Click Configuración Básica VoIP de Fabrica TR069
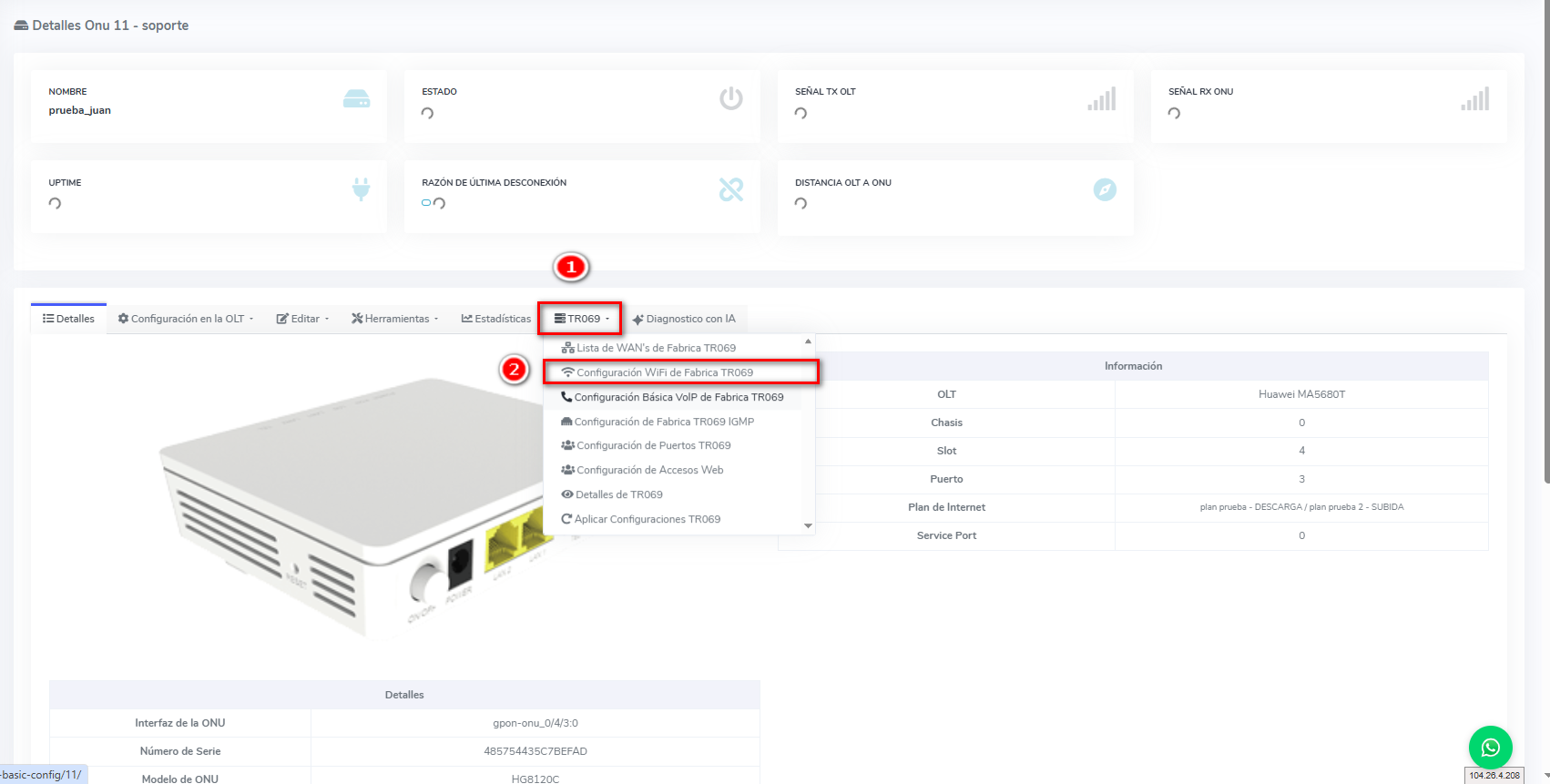The height and width of the screenshot is (784, 1550). point(678,397)
